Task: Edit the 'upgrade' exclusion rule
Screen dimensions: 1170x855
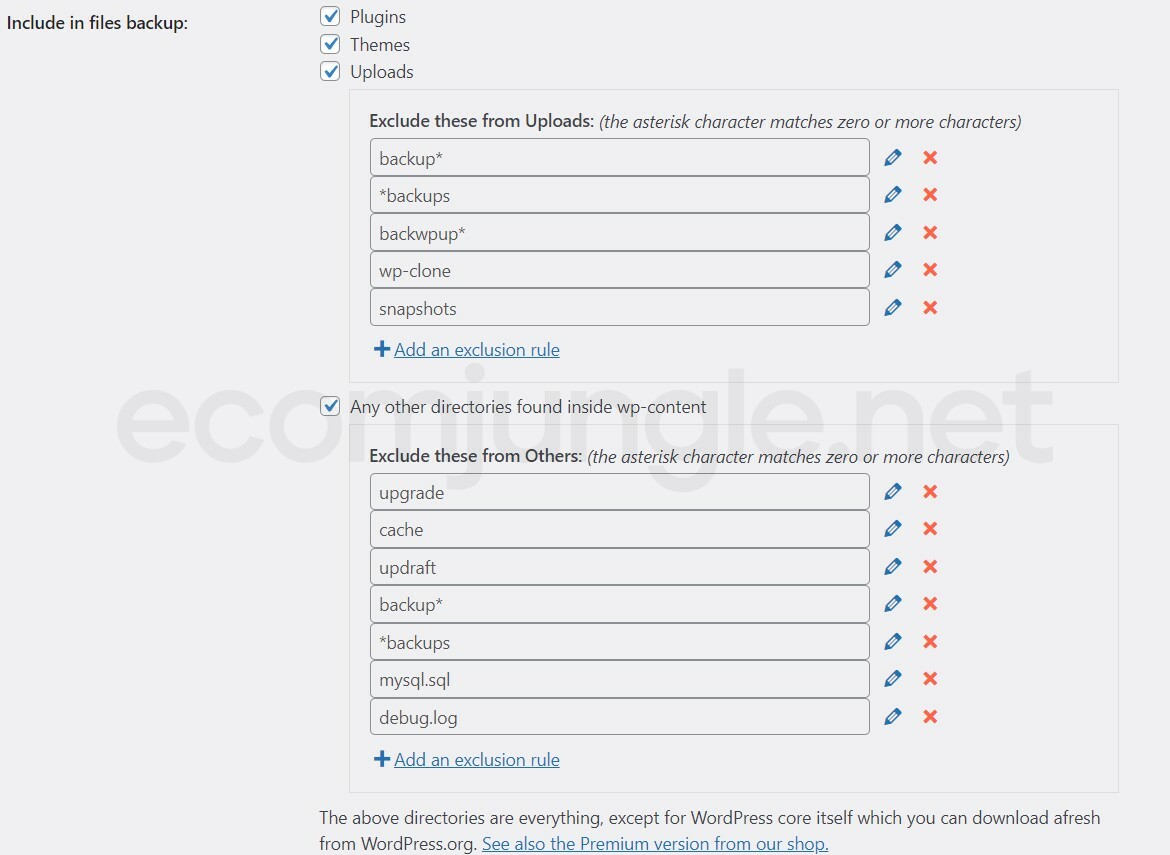Action: coord(893,491)
